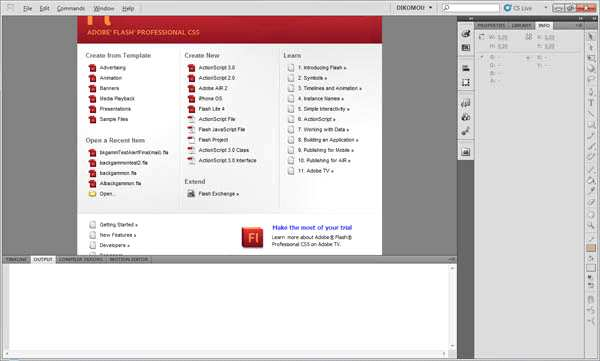Open the Help menu
Viewport: 600px width, 361px height.
(128, 8)
